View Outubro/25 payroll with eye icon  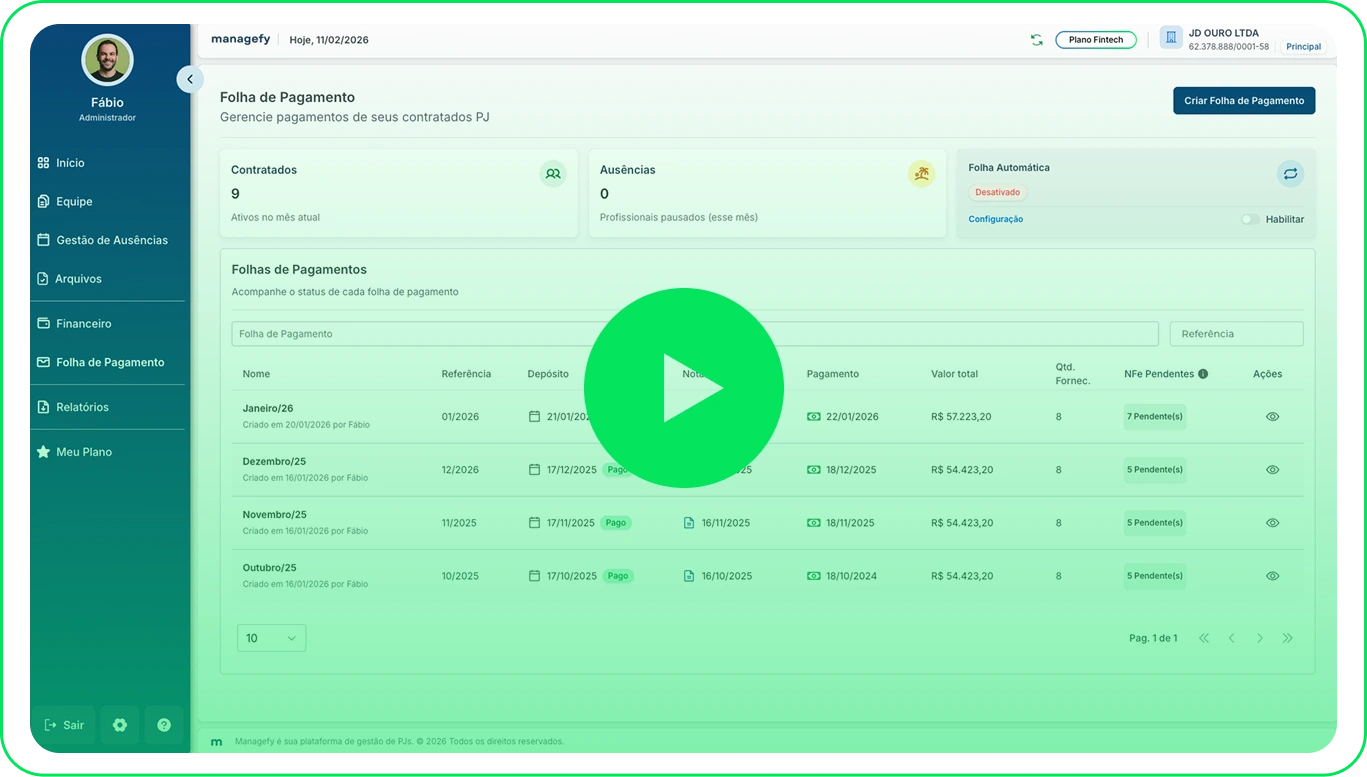[1272, 576]
